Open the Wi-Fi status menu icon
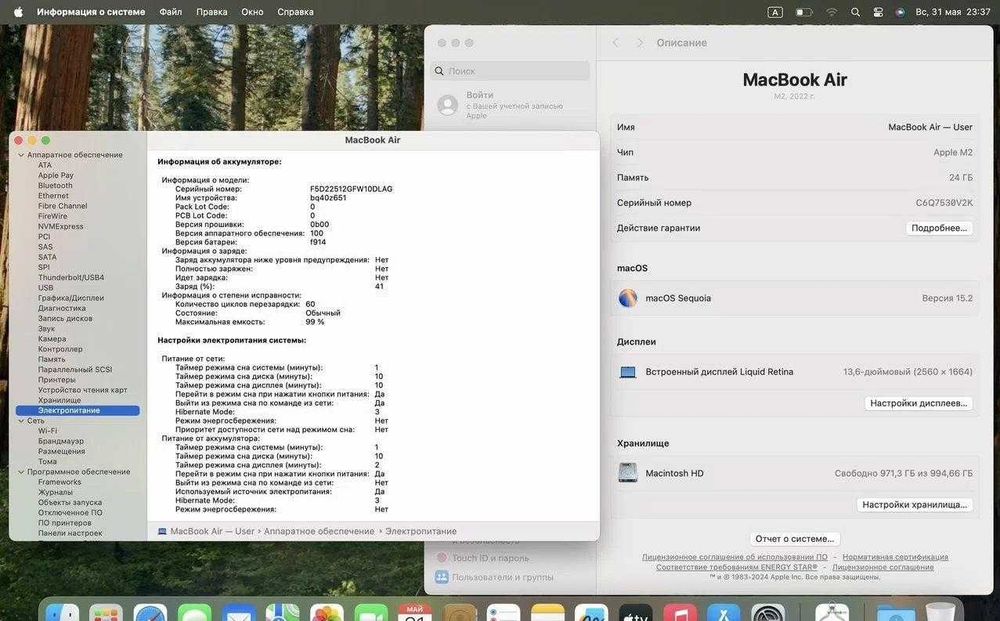Screen dimensions: 1000x621 (x=832, y=12)
